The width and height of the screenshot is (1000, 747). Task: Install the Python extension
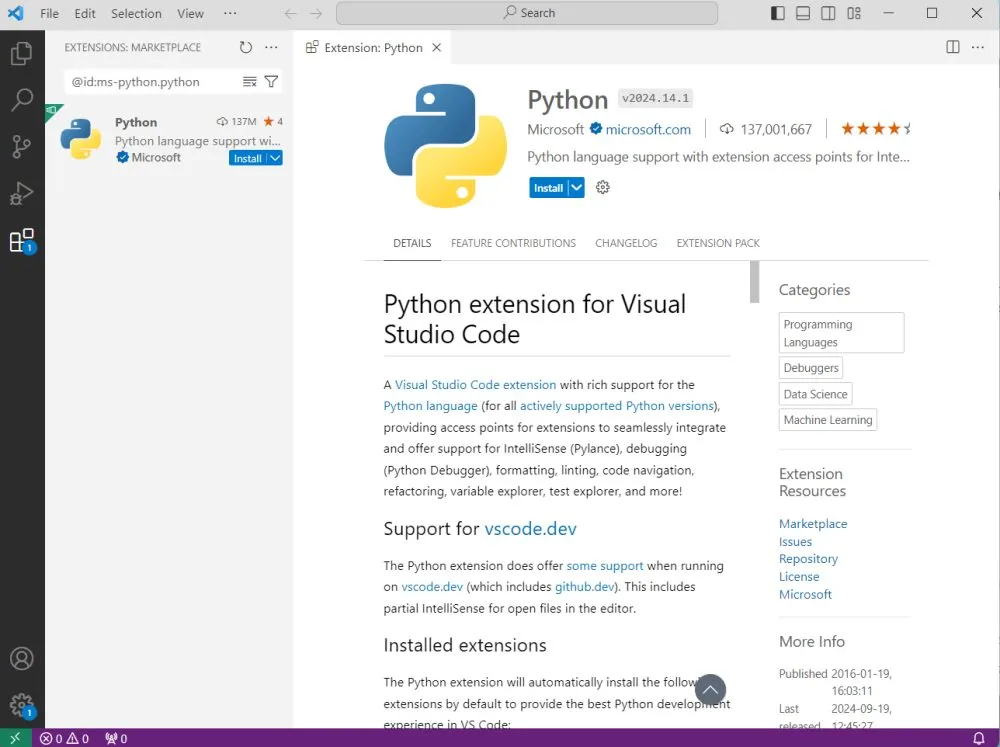pyautogui.click(x=548, y=187)
